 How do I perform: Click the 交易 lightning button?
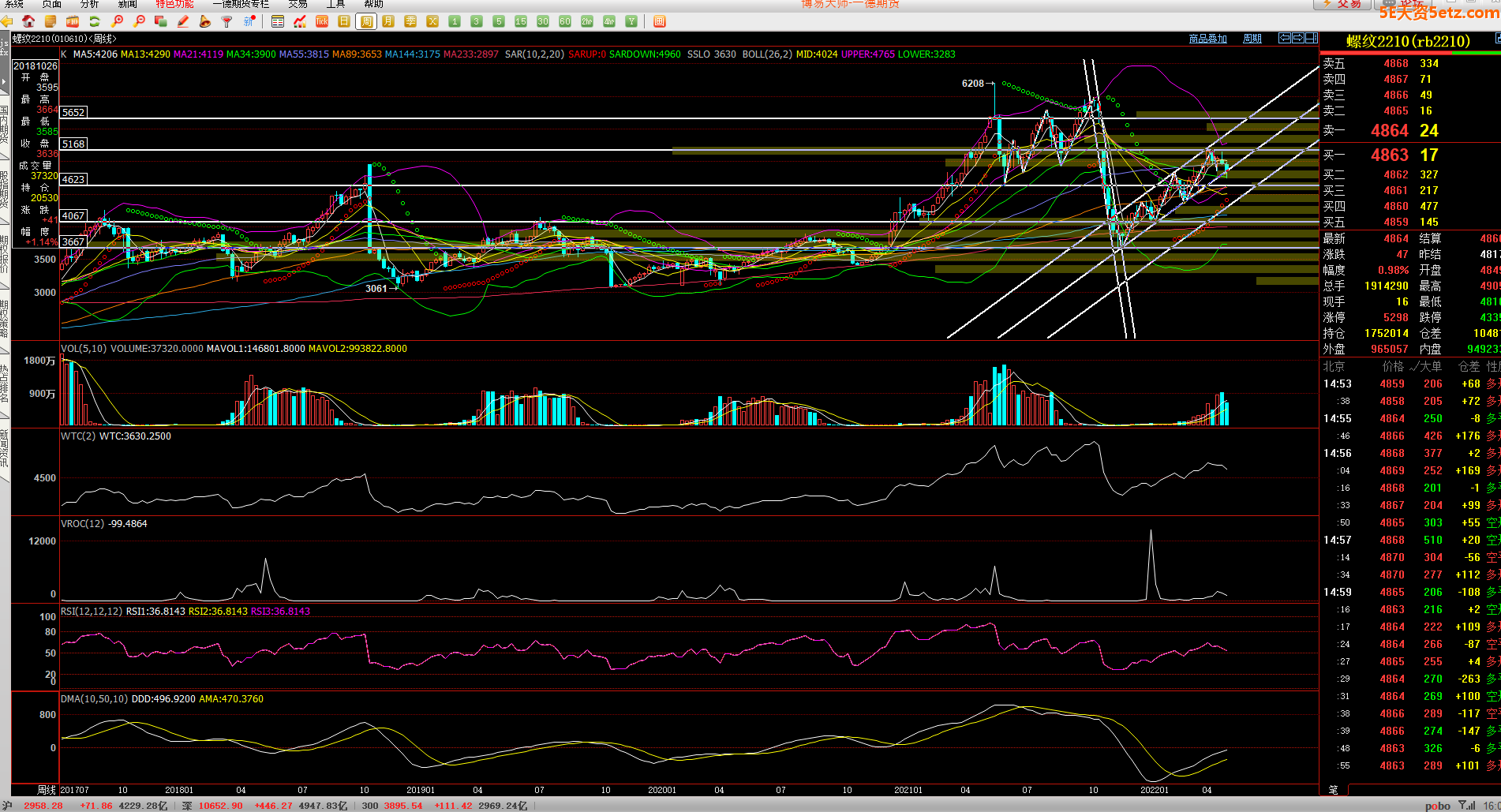[1342, 4]
